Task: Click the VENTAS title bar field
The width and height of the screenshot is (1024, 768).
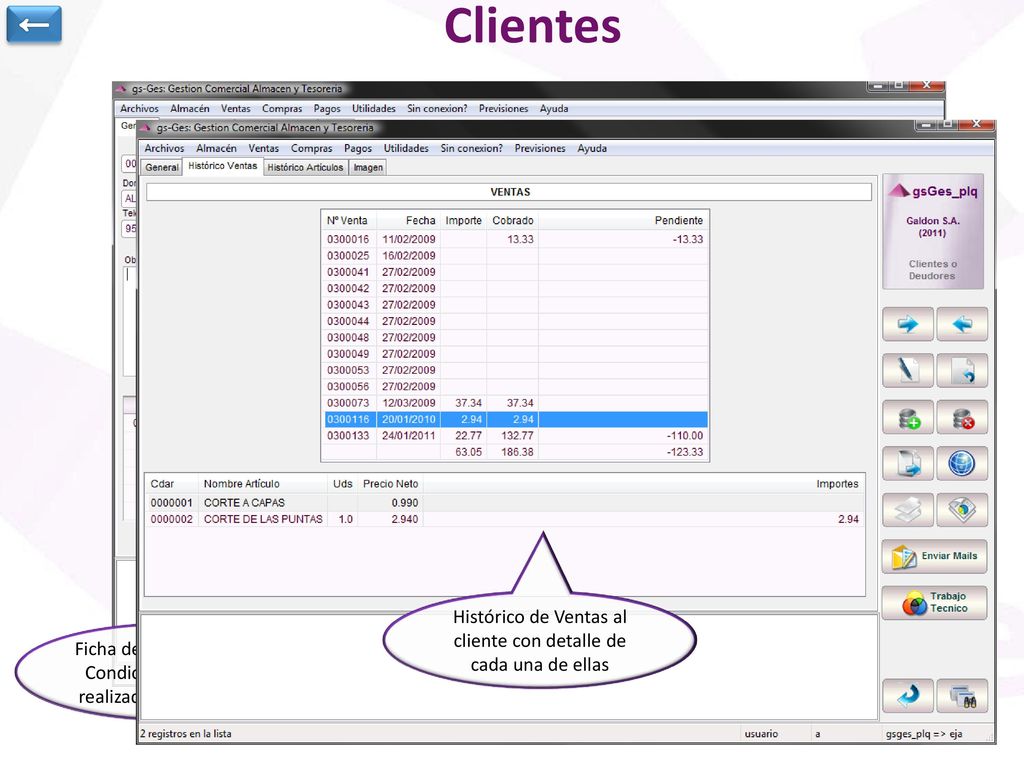Action: [x=509, y=192]
